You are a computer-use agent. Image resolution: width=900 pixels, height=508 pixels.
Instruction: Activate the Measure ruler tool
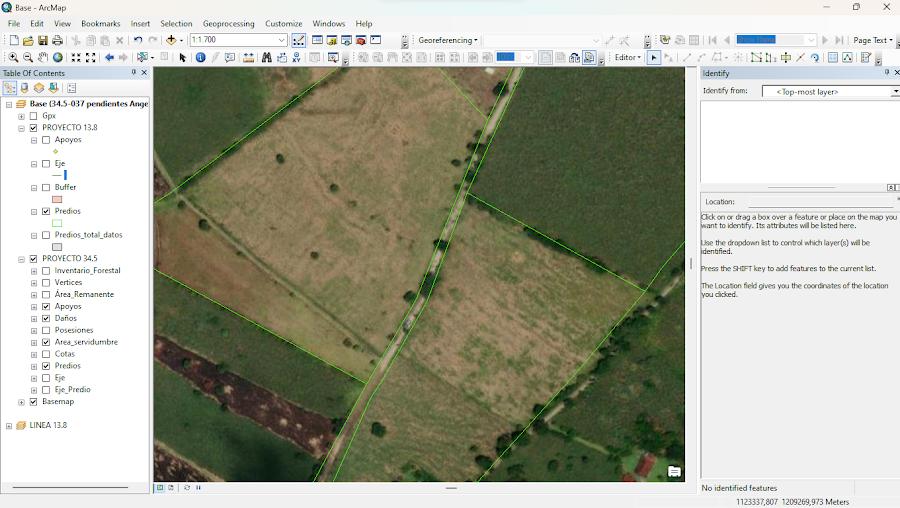tap(249, 57)
